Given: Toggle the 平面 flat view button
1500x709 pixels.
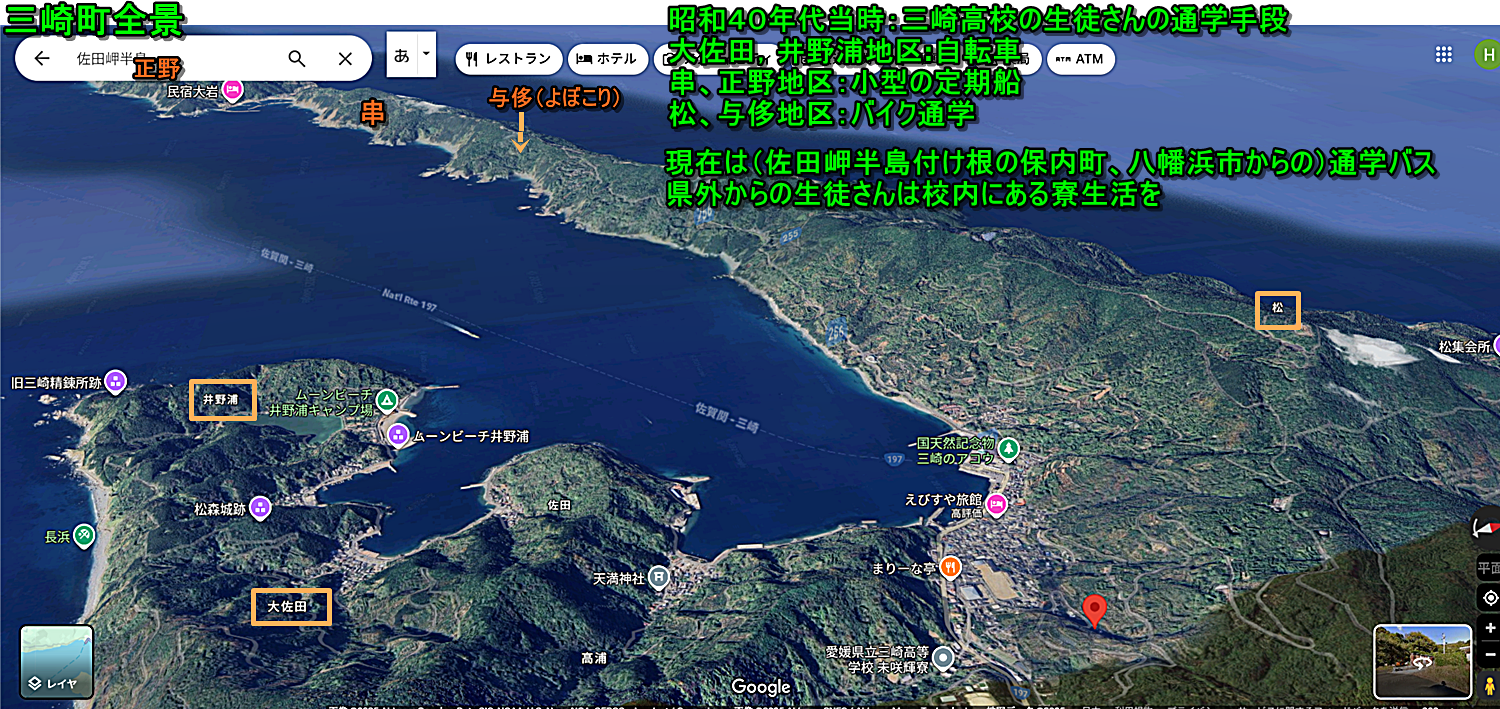Looking at the screenshot, I should pyautogui.click(x=1488, y=569).
